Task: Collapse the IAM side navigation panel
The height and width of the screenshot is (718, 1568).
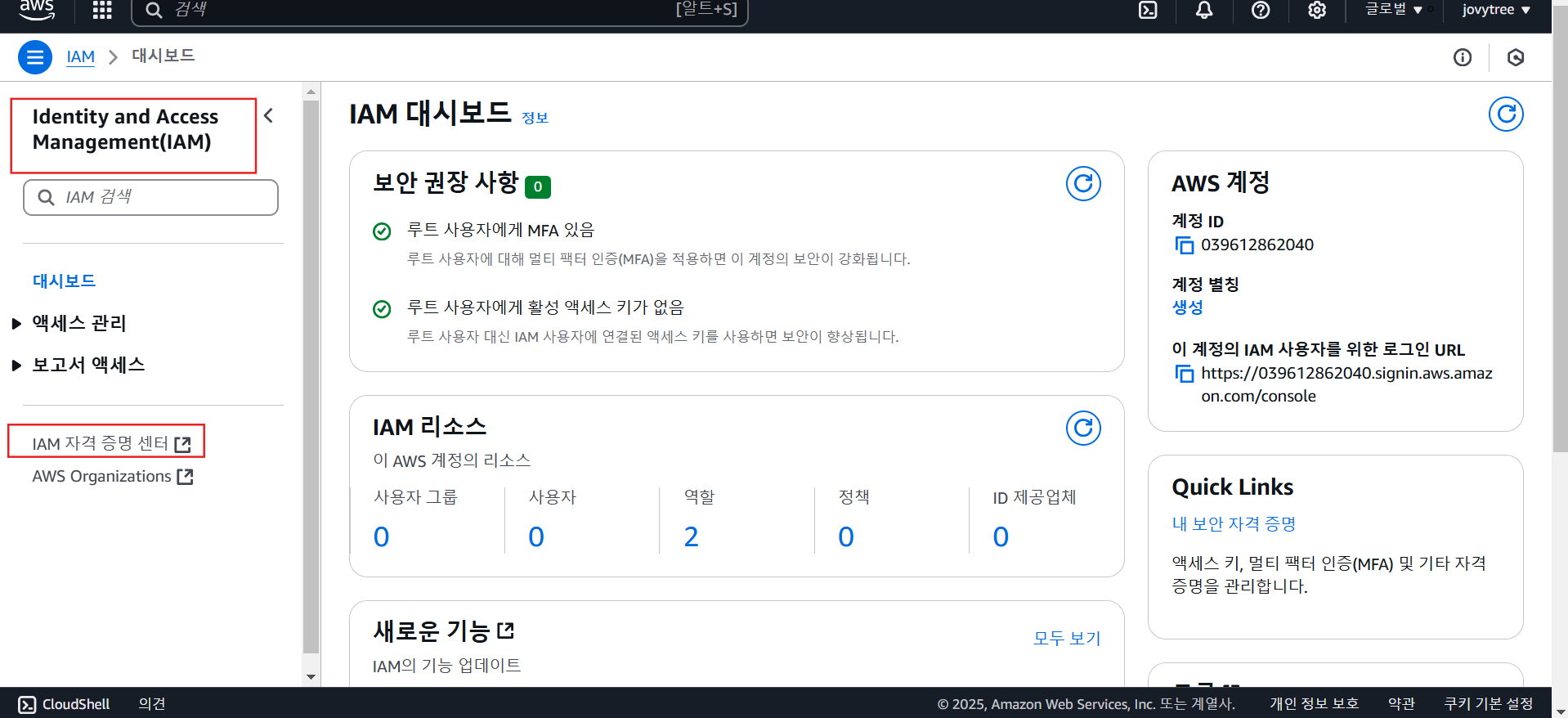Action: pyautogui.click(x=269, y=116)
